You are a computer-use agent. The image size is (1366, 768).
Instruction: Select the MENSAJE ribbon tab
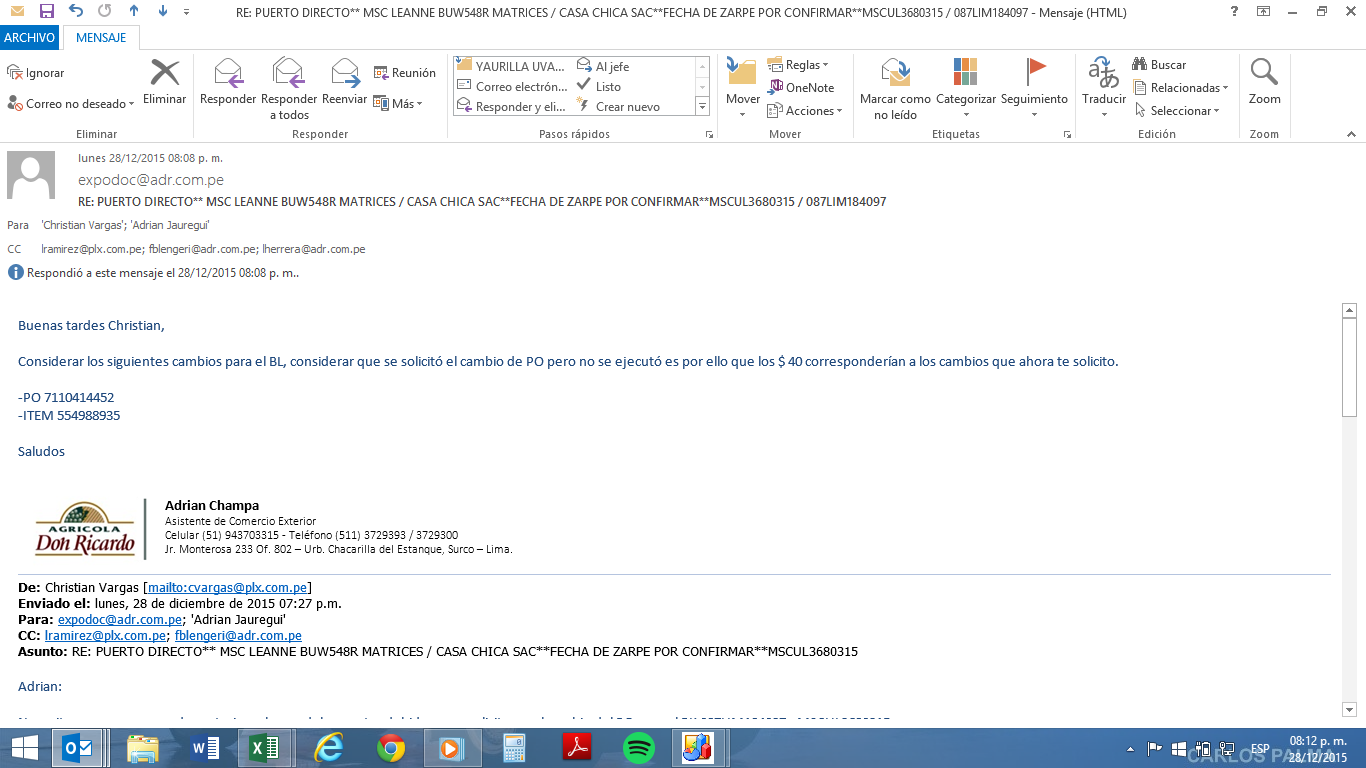point(101,38)
